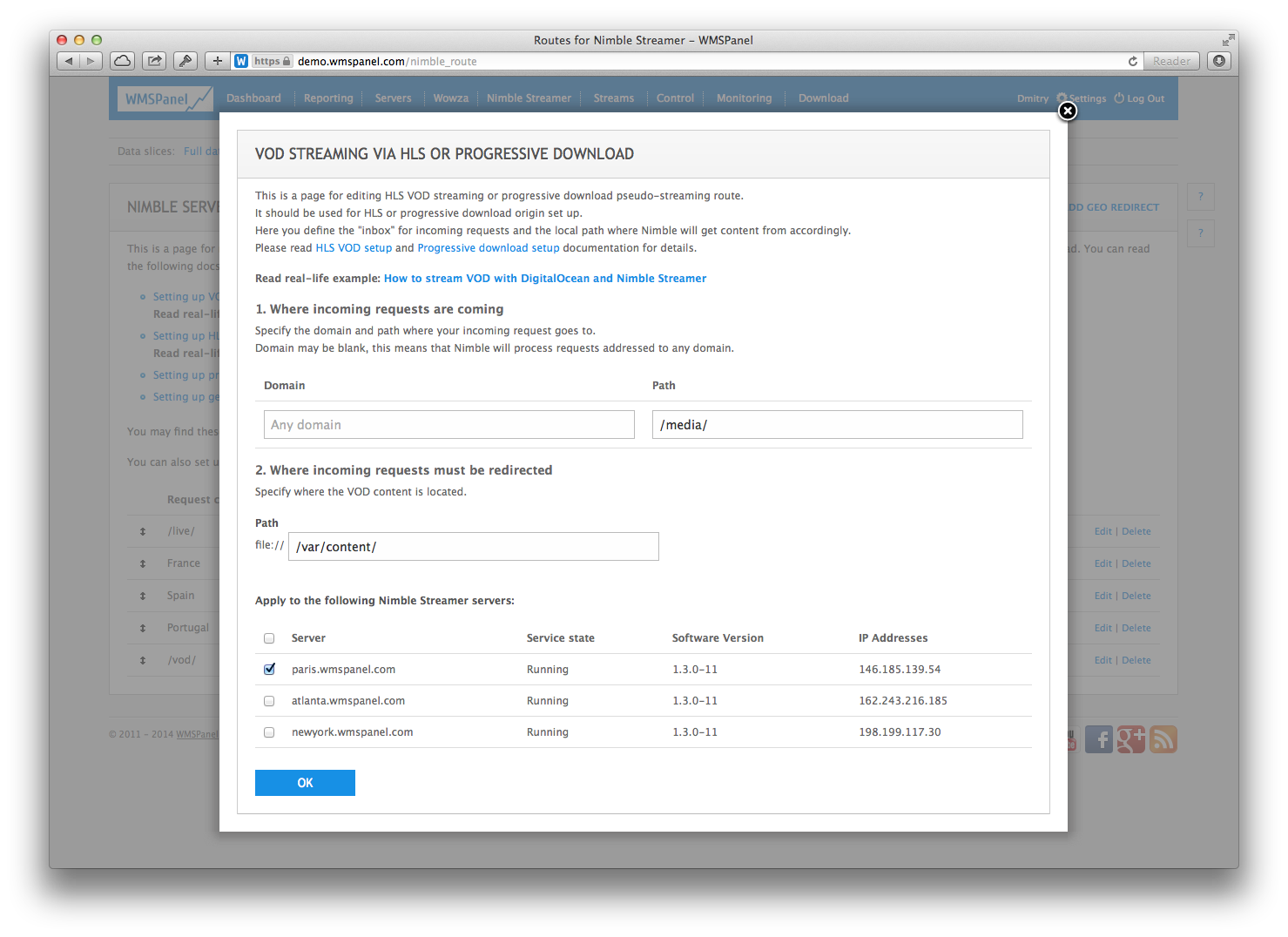Image resolution: width=1288 pixels, height=937 pixels.
Task: Click the Service state column header
Action: (x=561, y=638)
